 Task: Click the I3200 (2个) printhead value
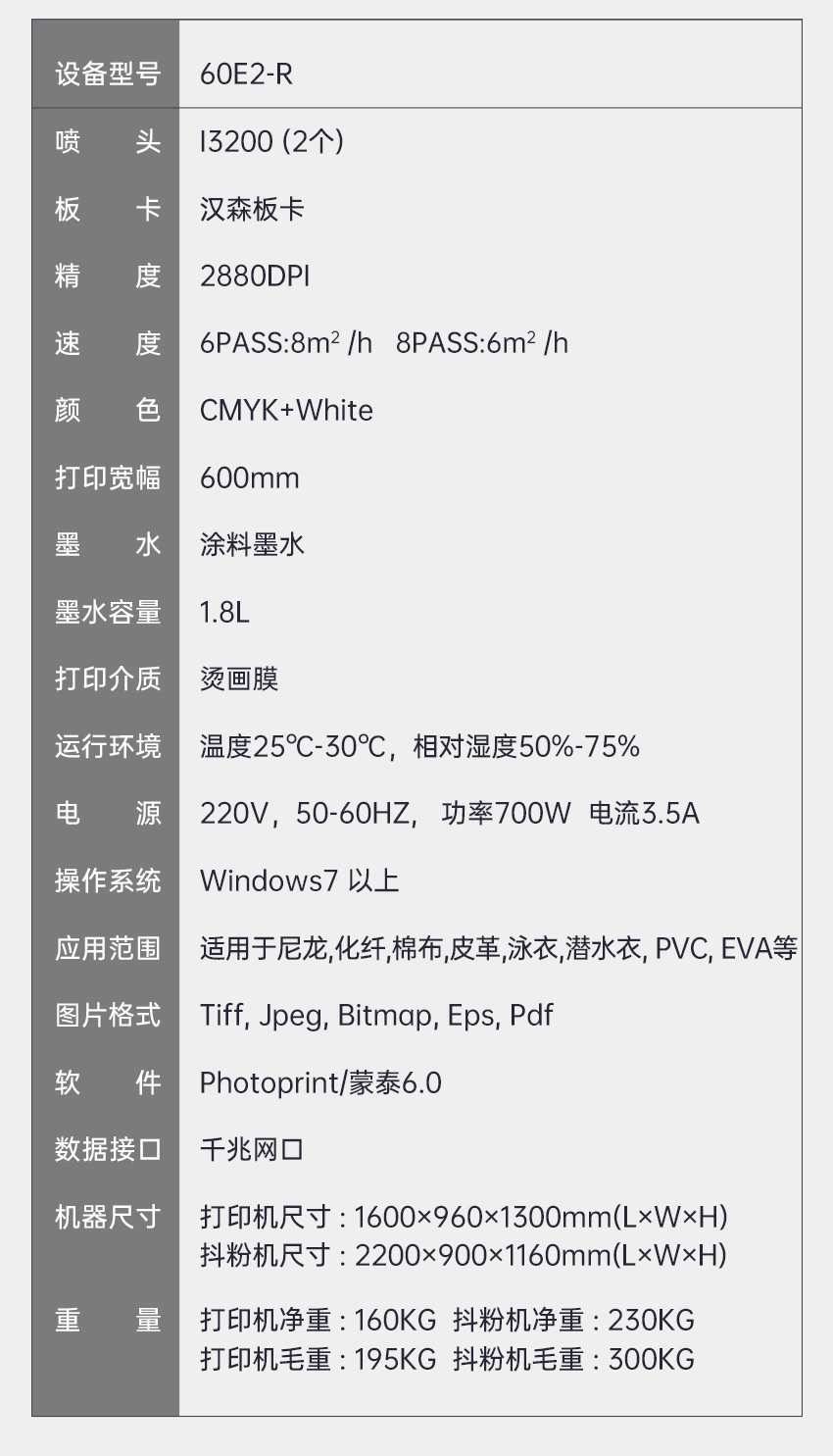271,142
